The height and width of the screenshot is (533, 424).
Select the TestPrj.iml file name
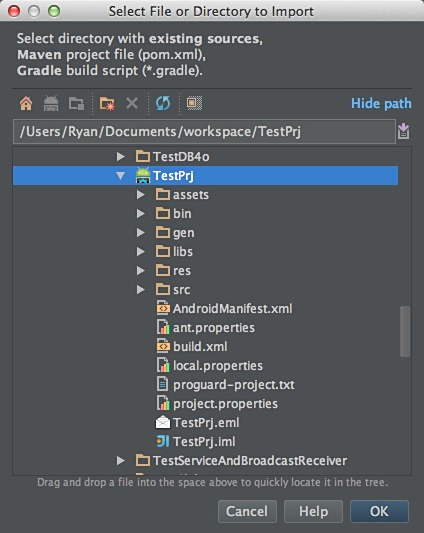tap(204, 442)
